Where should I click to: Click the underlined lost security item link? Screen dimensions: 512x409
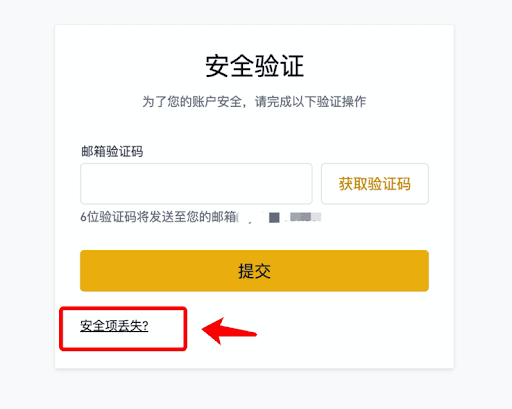tap(114, 326)
